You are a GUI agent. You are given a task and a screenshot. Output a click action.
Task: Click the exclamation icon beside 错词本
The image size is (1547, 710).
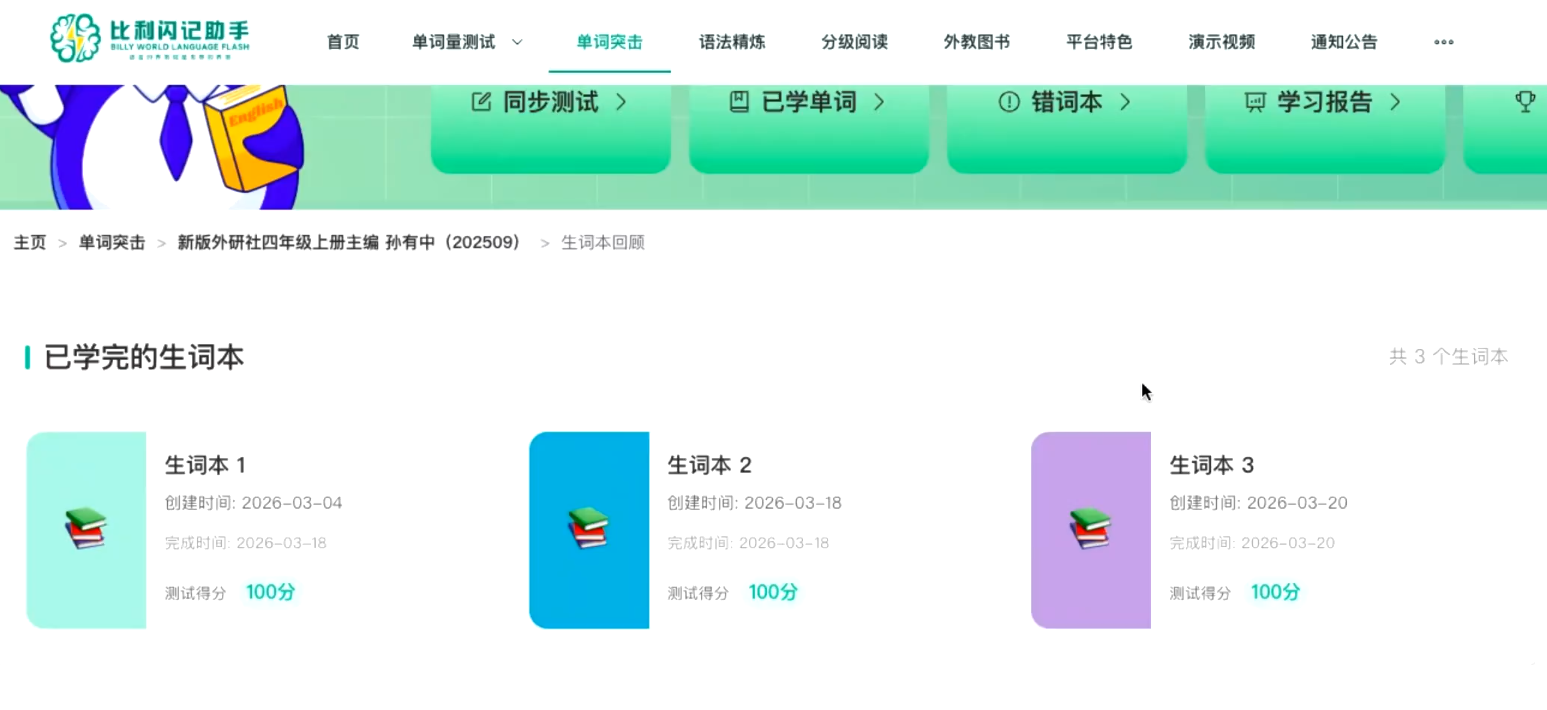click(1009, 102)
